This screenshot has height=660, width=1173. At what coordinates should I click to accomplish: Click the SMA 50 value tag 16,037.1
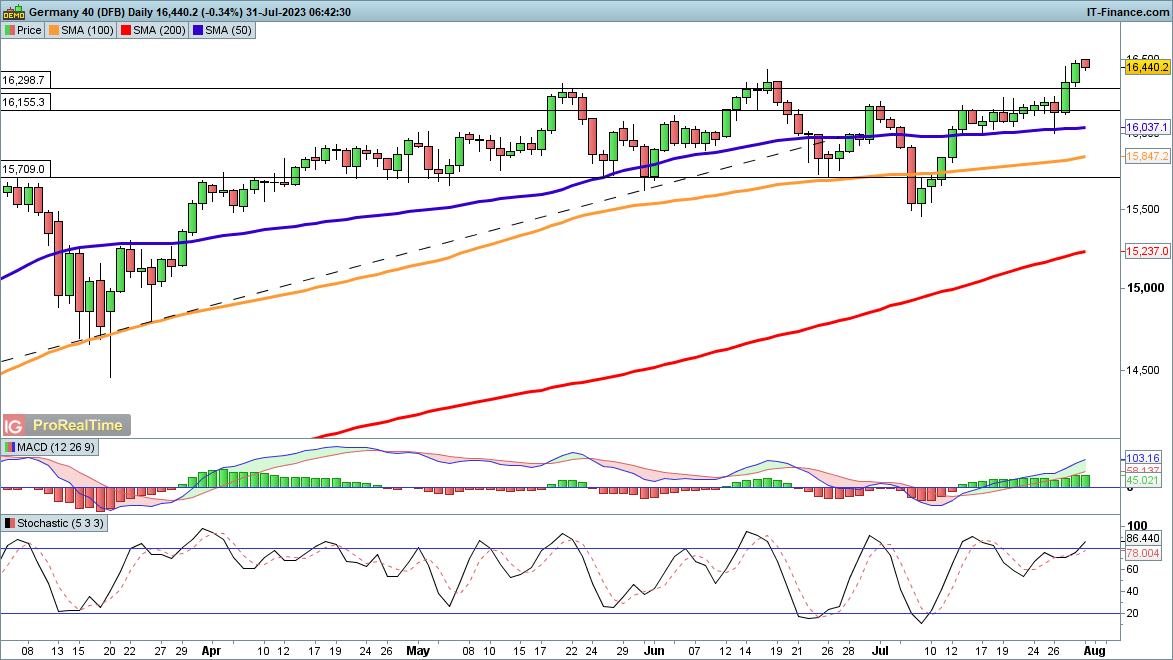(1147, 127)
